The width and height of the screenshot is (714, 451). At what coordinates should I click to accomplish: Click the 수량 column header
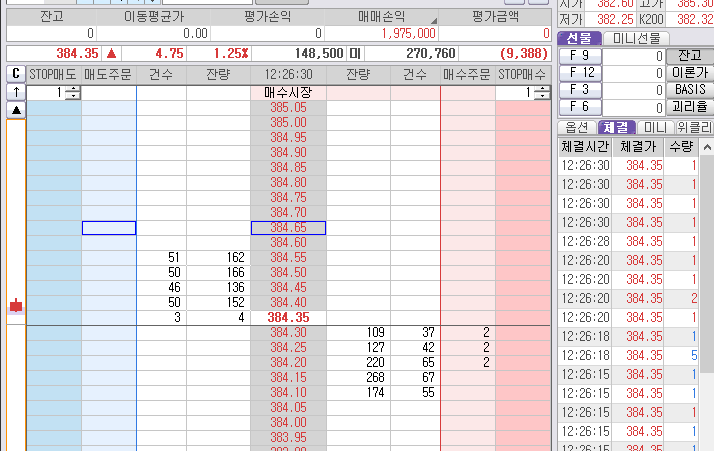(x=681, y=147)
